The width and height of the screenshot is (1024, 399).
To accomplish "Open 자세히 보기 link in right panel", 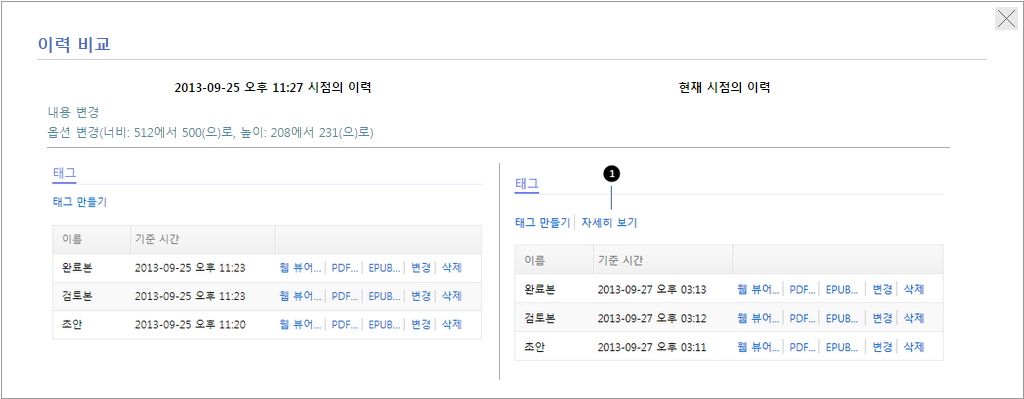I will pyautogui.click(x=609, y=223).
